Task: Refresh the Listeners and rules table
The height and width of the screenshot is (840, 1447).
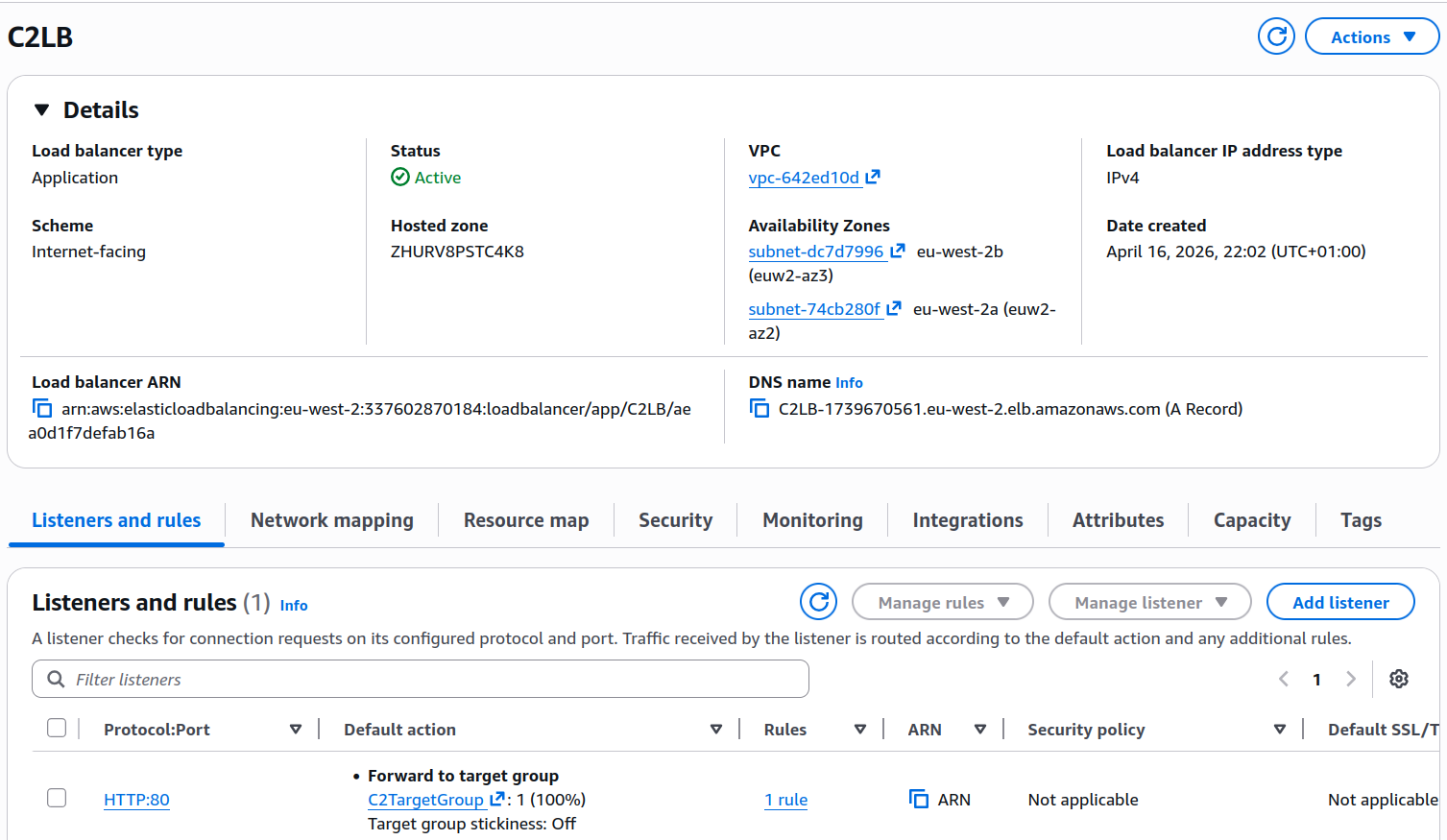Action: (x=818, y=602)
